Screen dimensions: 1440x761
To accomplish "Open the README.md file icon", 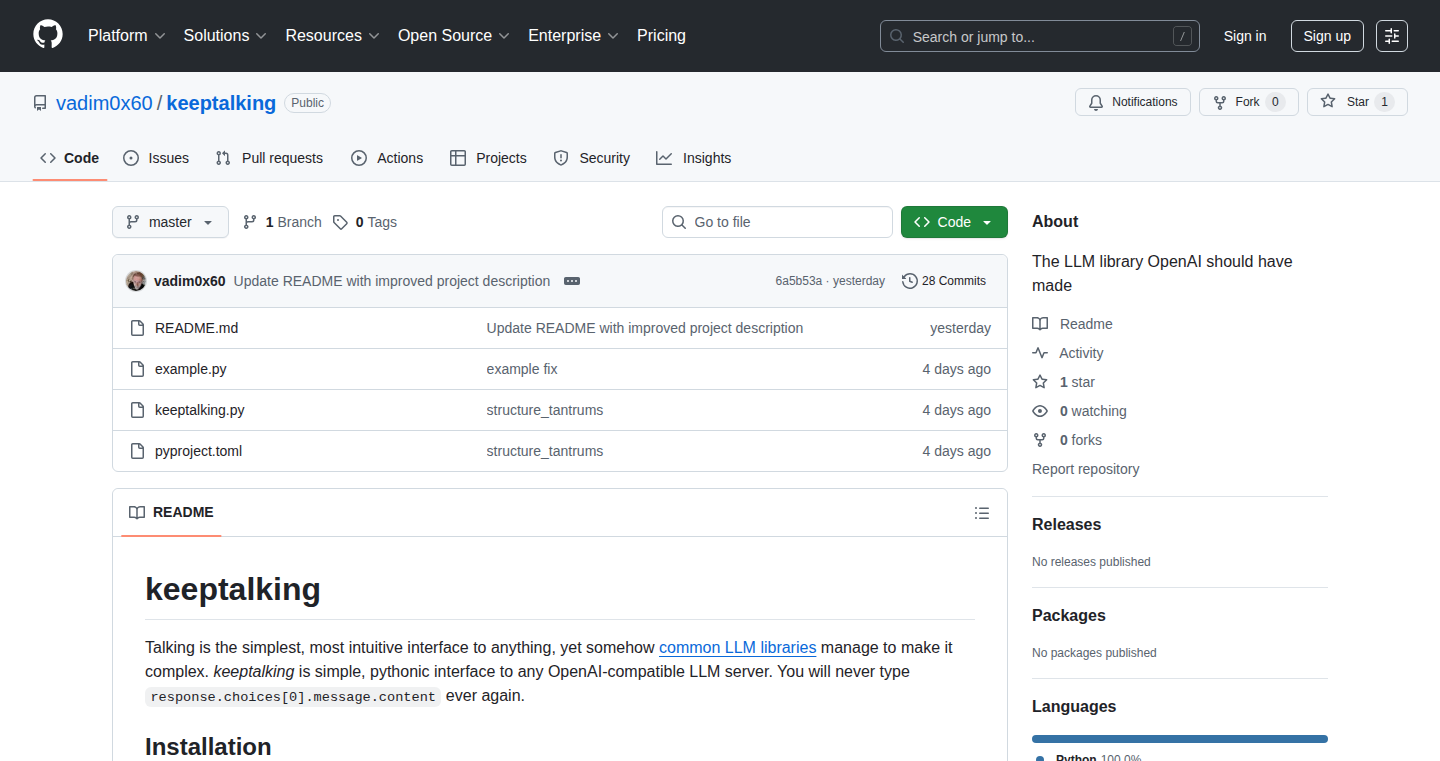I will coord(137,328).
